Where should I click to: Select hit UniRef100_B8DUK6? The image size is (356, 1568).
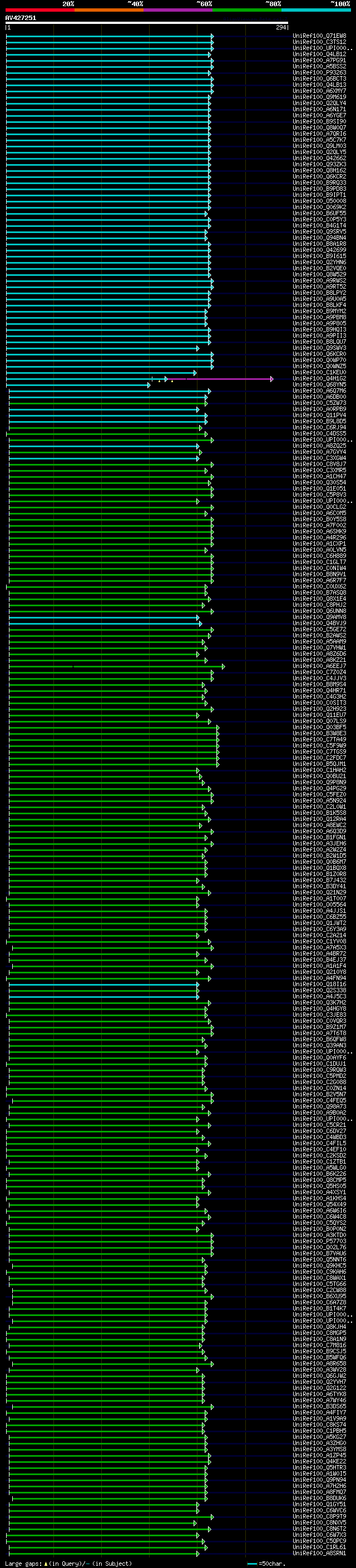pyautogui.click(x=319, y=1498)
